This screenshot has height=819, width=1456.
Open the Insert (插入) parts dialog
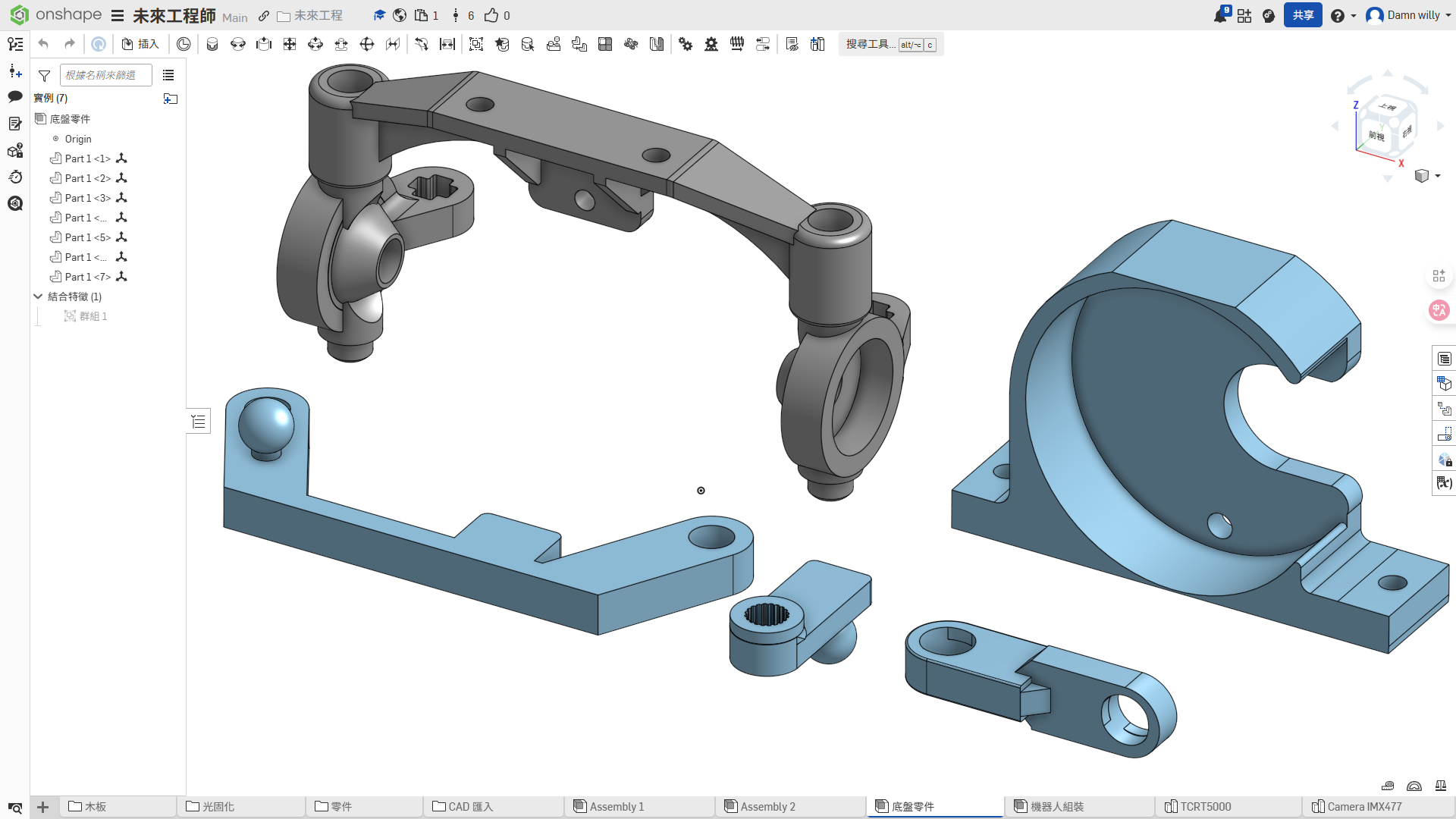tap(140, 44)
